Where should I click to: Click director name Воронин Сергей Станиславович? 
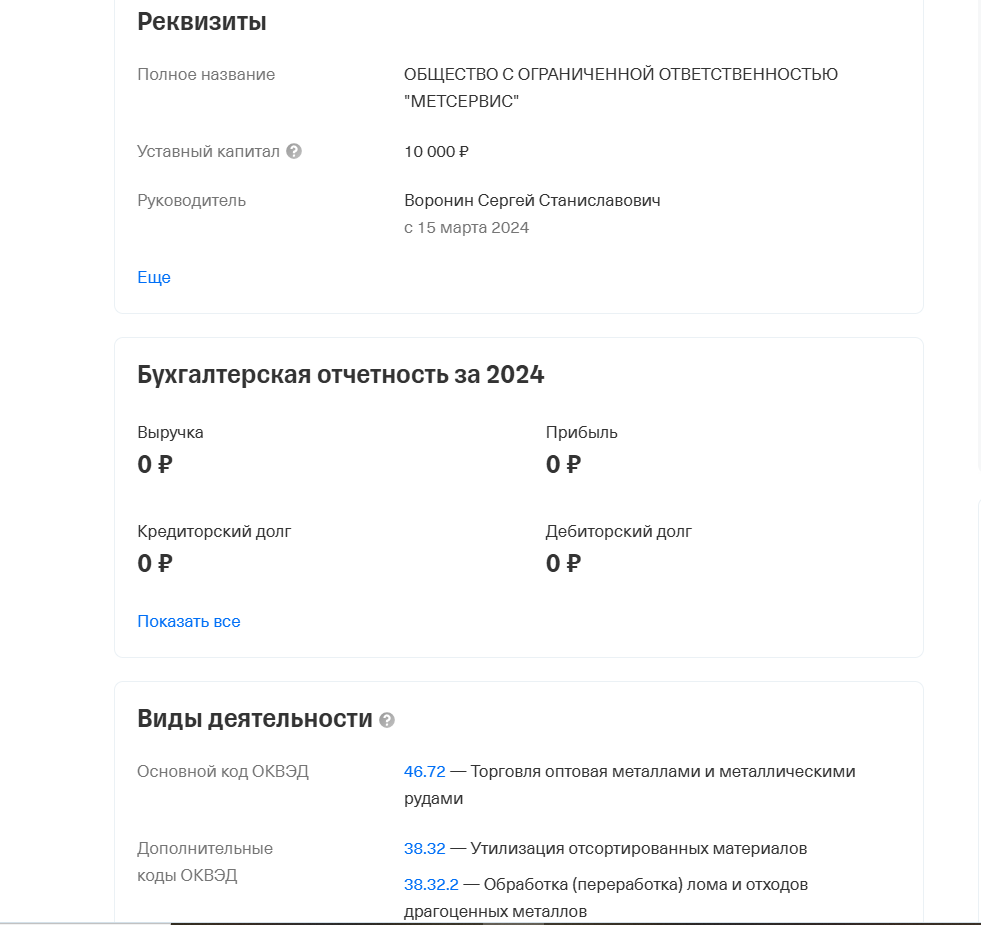point(532,201)
